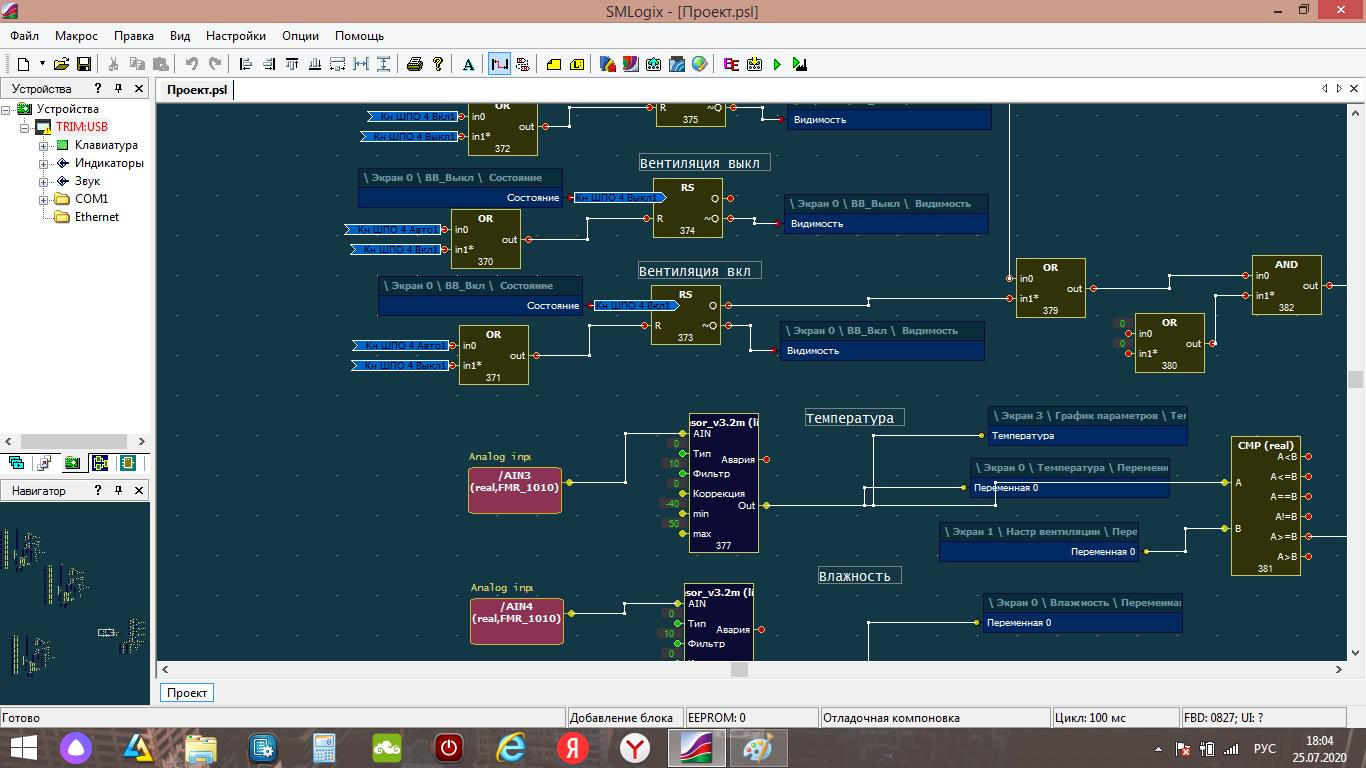Viewport: 1366px width, 768px height.
Task: Click the text label 'A' tool icon
Action: (468, 64)
